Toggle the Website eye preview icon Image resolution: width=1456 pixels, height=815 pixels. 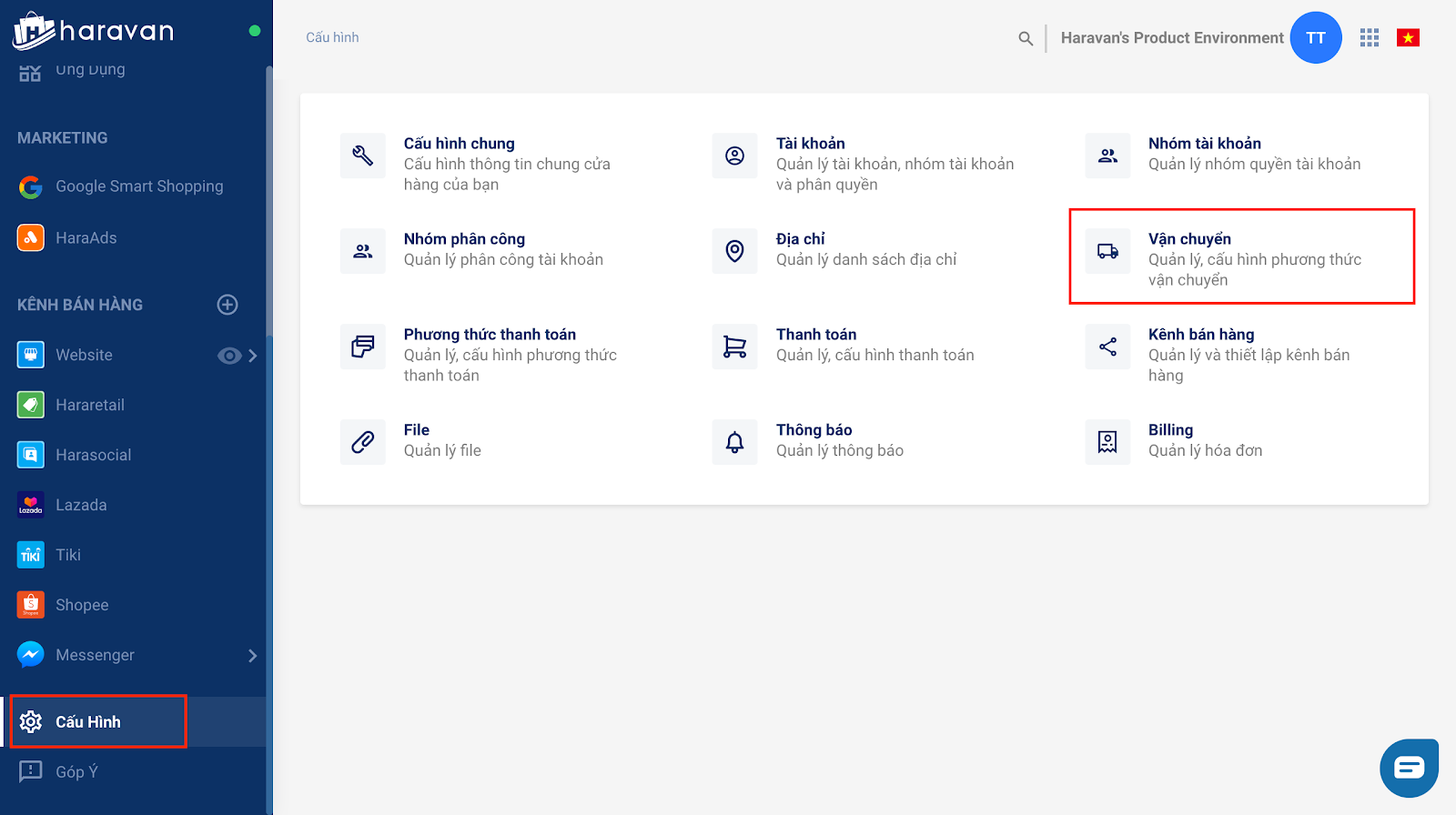click(228, 356)
